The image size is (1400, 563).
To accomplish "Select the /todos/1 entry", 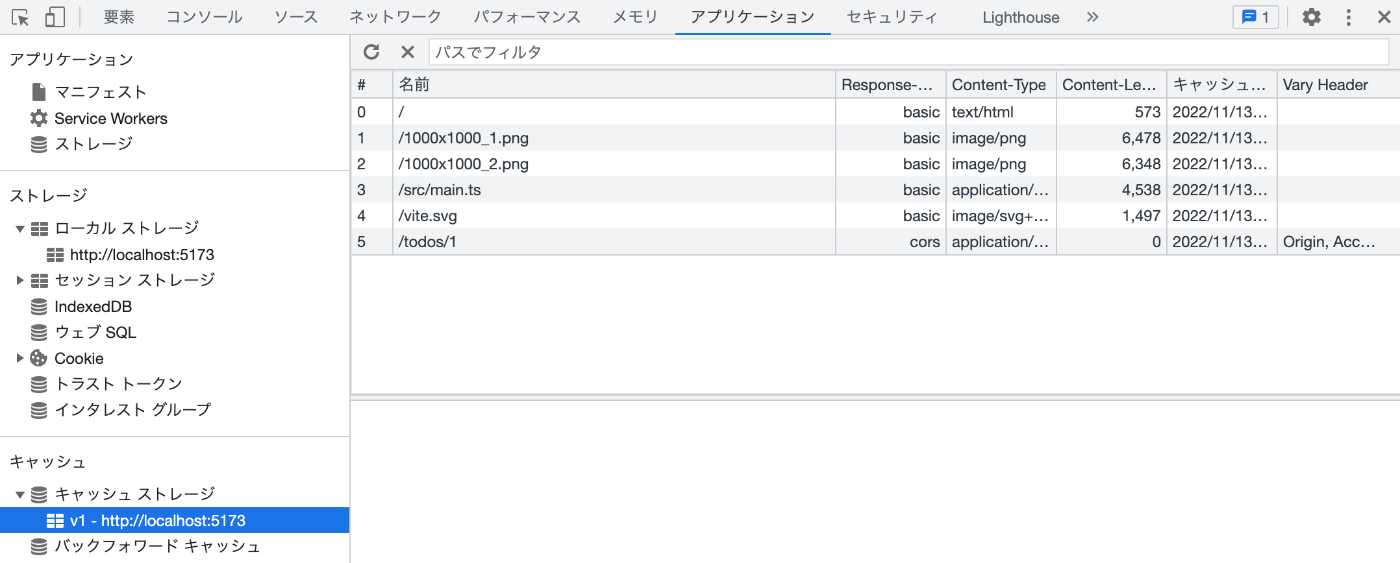I will tap(876, 242).
